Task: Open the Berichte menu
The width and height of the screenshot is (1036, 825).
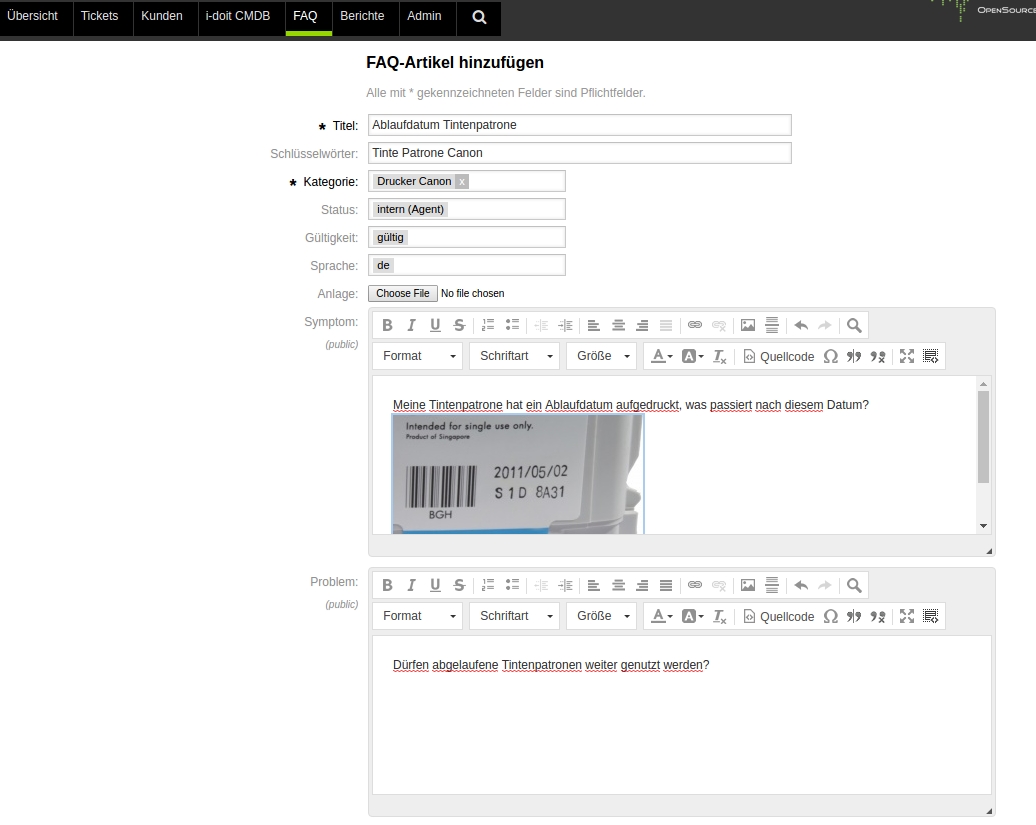Action: coord(362,17)
